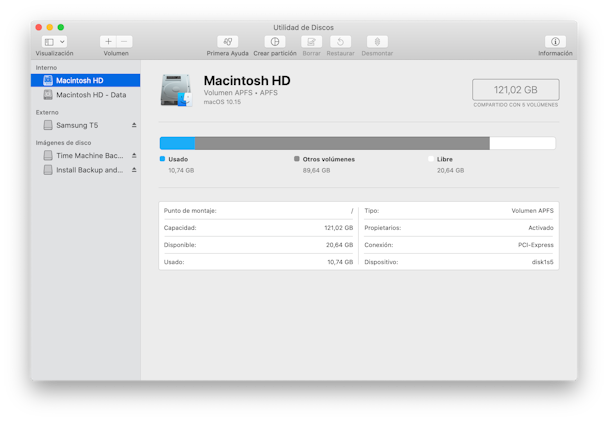Open the Visualización sidebar view icon
The height and width of the screenshot is (421, 608).
pyautogui.click(x=49, y=41)
